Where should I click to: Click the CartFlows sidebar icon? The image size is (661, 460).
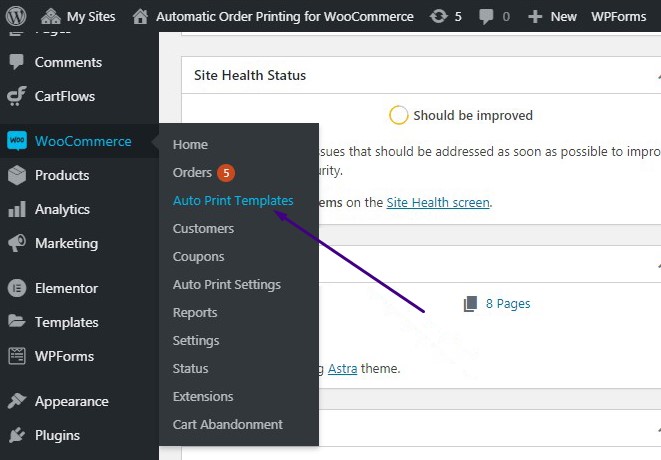click(x=17, y=96)
